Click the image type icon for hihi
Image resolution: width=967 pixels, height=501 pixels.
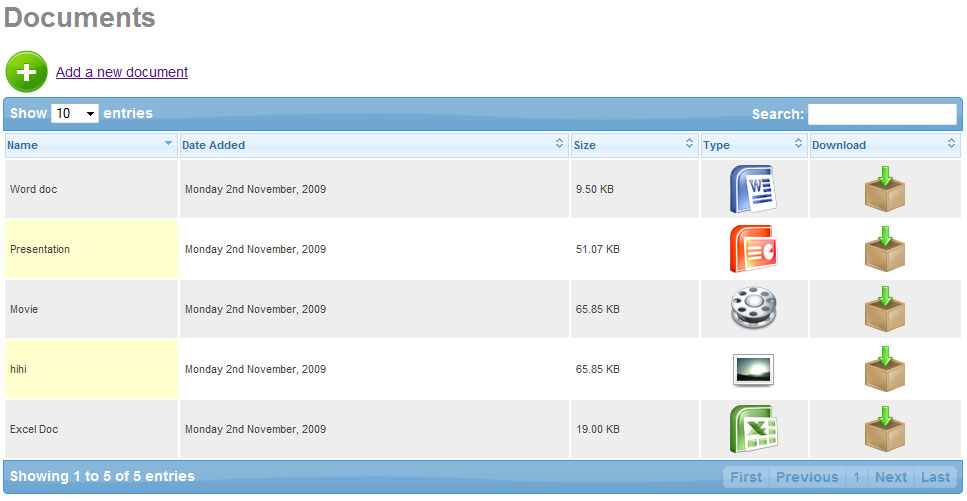(x=753, y=370)
